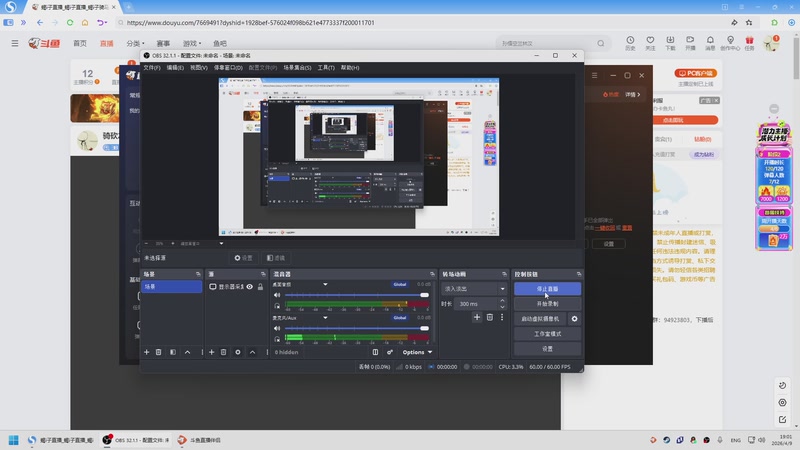Image resolution: width=800 pixels, height=450 pixels.
Task: Adjust Desktop Audio volume slider
Action: pos(357,295)
